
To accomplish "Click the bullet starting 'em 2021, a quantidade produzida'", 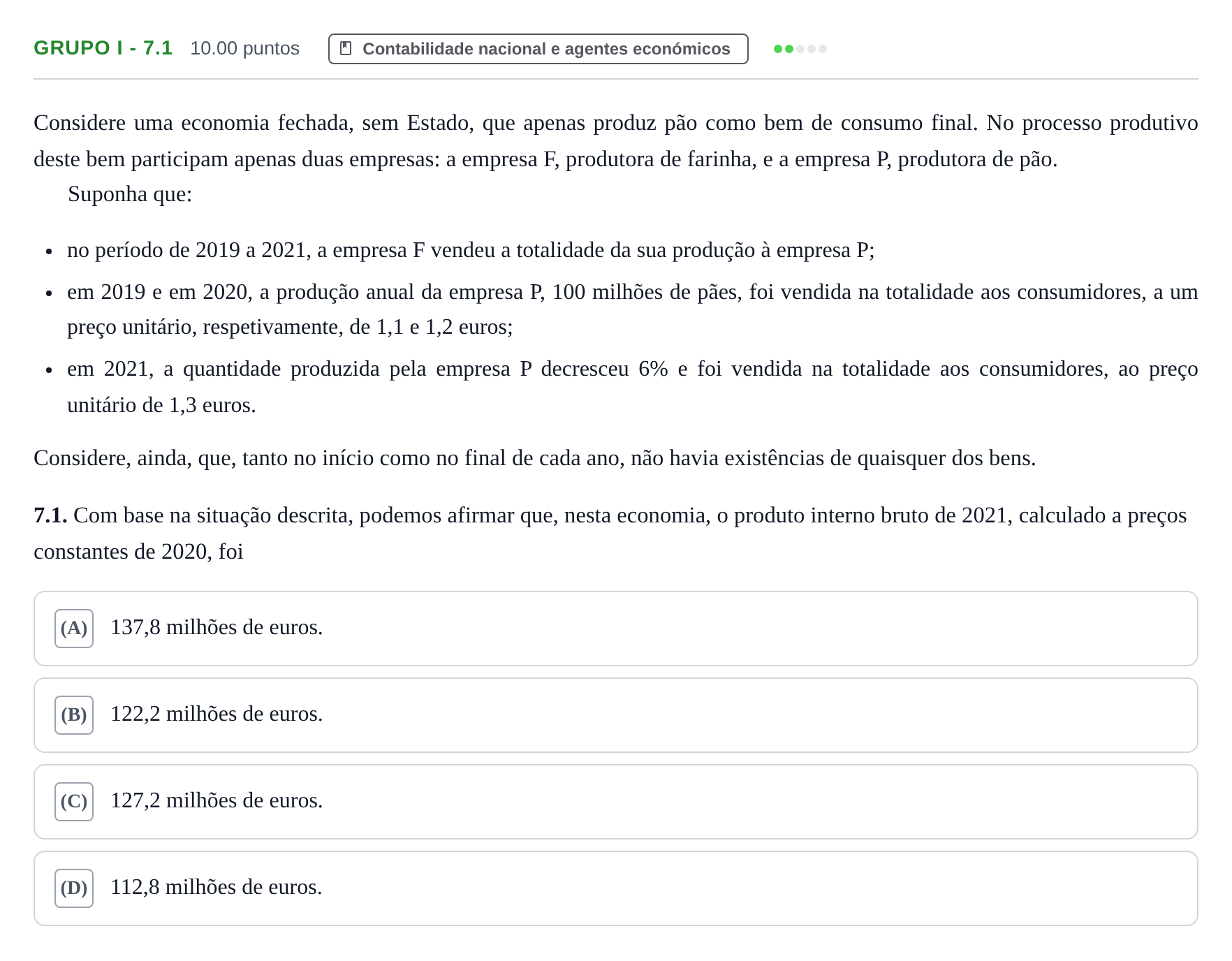I will (x=633, y=387).
